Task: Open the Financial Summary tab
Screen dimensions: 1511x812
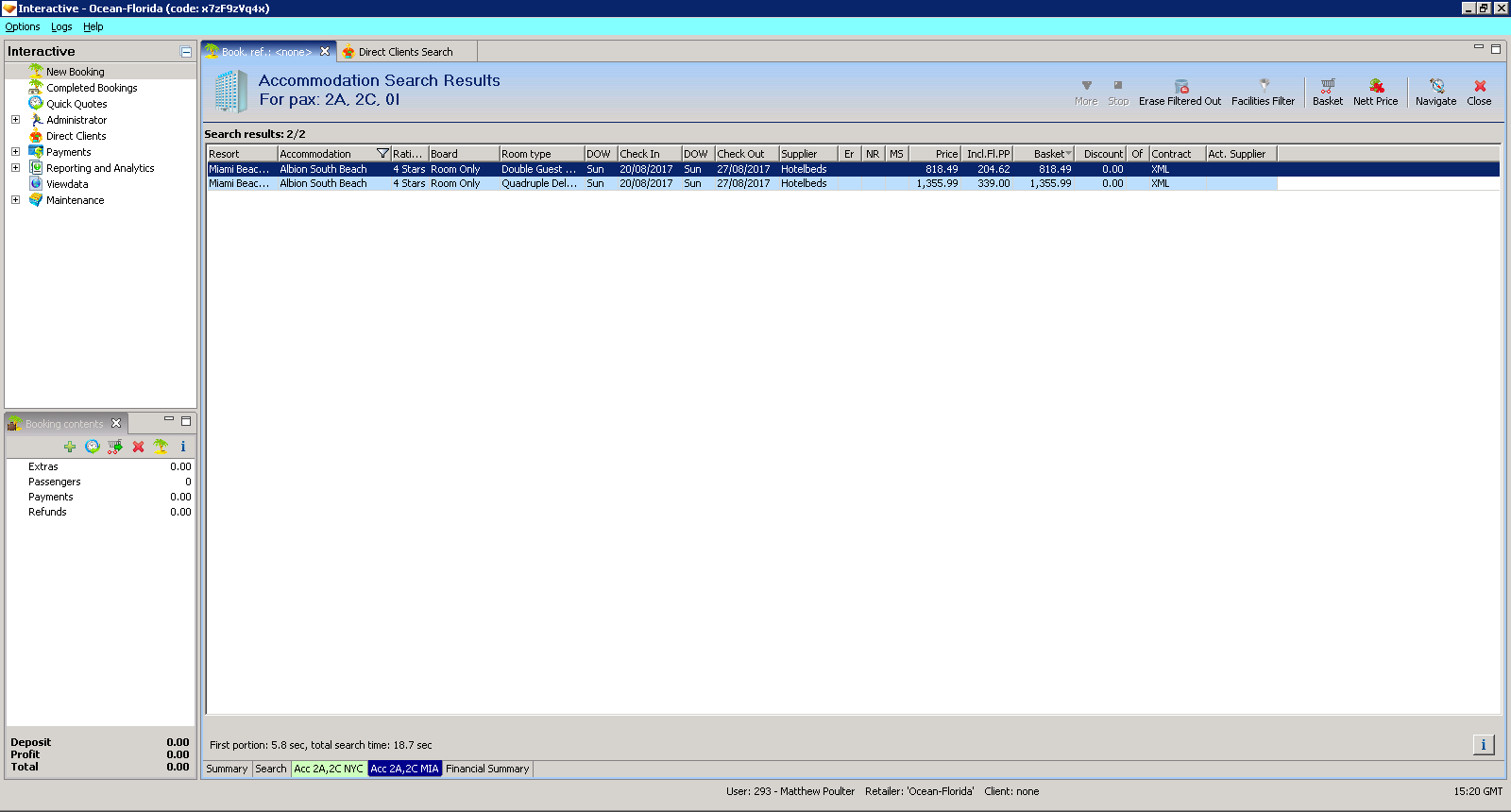Action: tap(487, 769)
